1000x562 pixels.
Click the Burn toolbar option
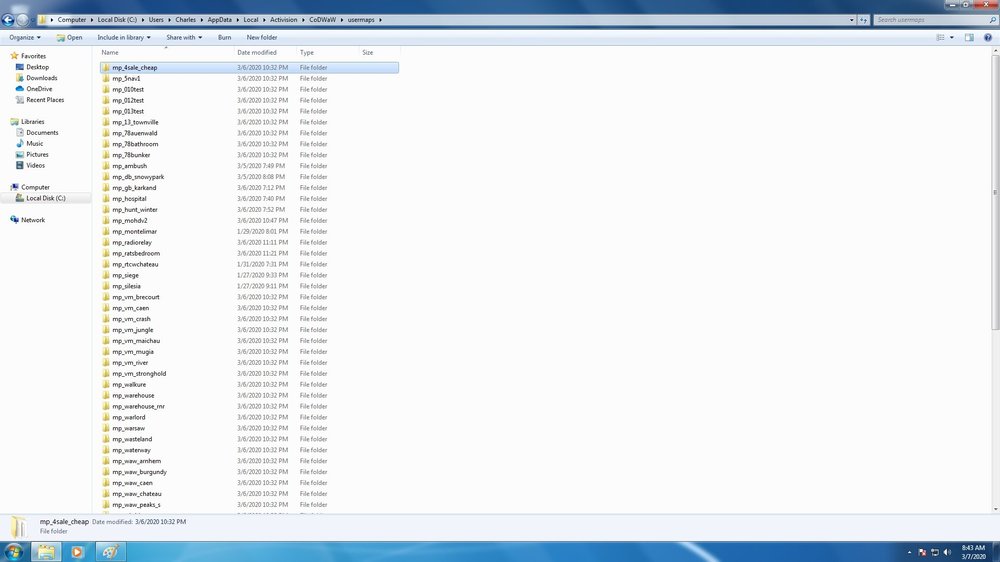pos(224,37)
